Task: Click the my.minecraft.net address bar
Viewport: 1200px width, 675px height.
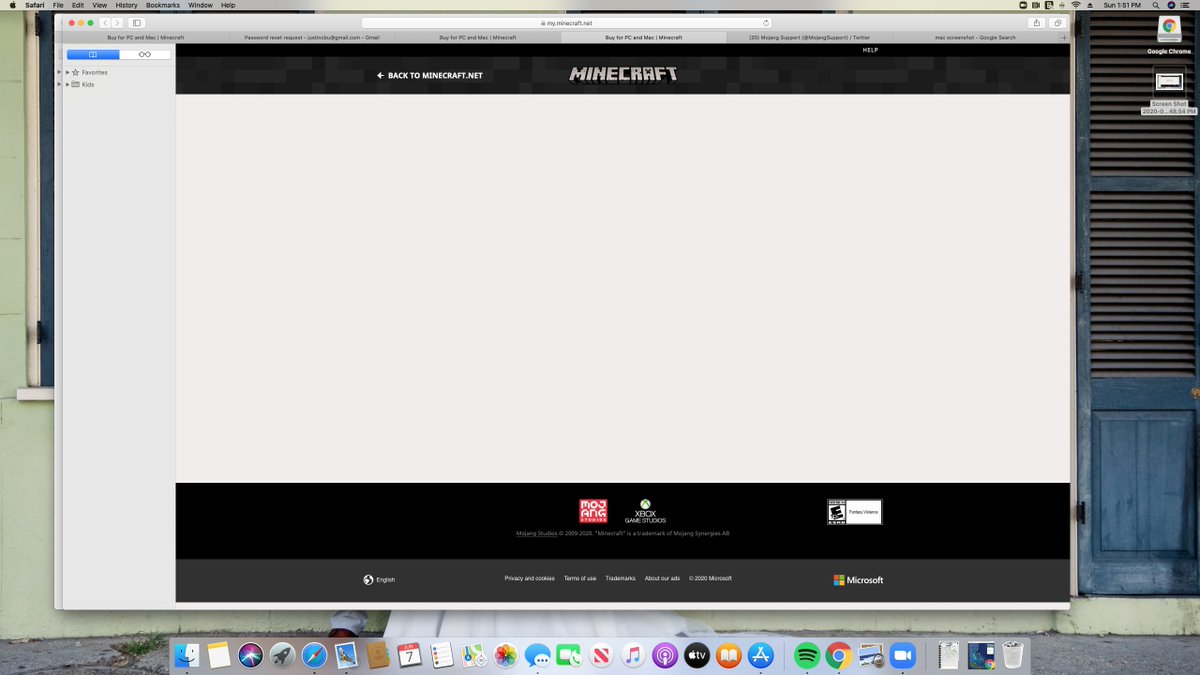Action: pos(567,22)
